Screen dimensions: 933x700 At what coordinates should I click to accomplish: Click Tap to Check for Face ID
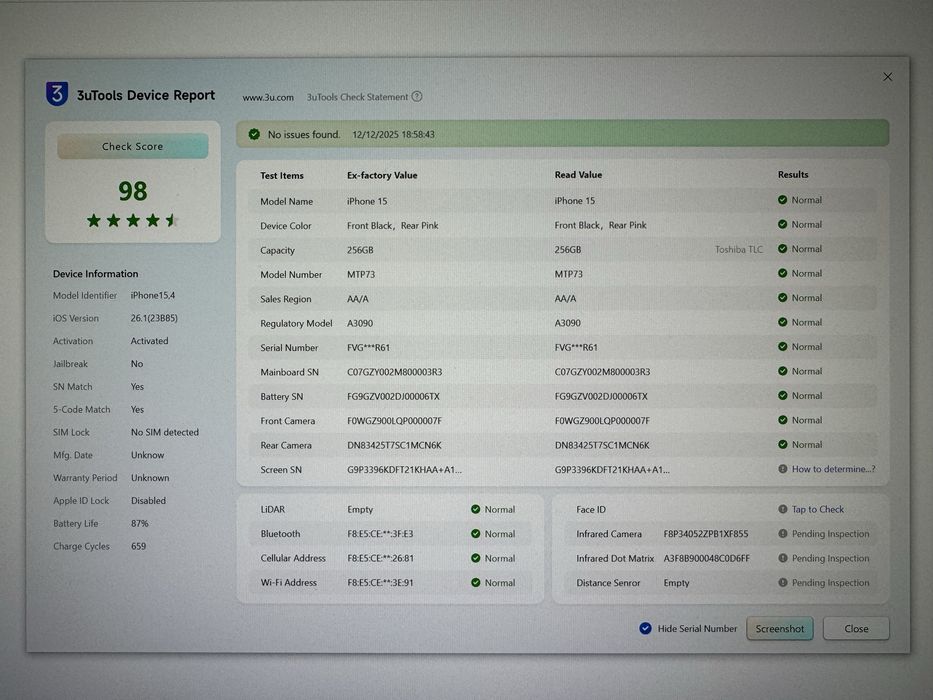coord(818,509)
